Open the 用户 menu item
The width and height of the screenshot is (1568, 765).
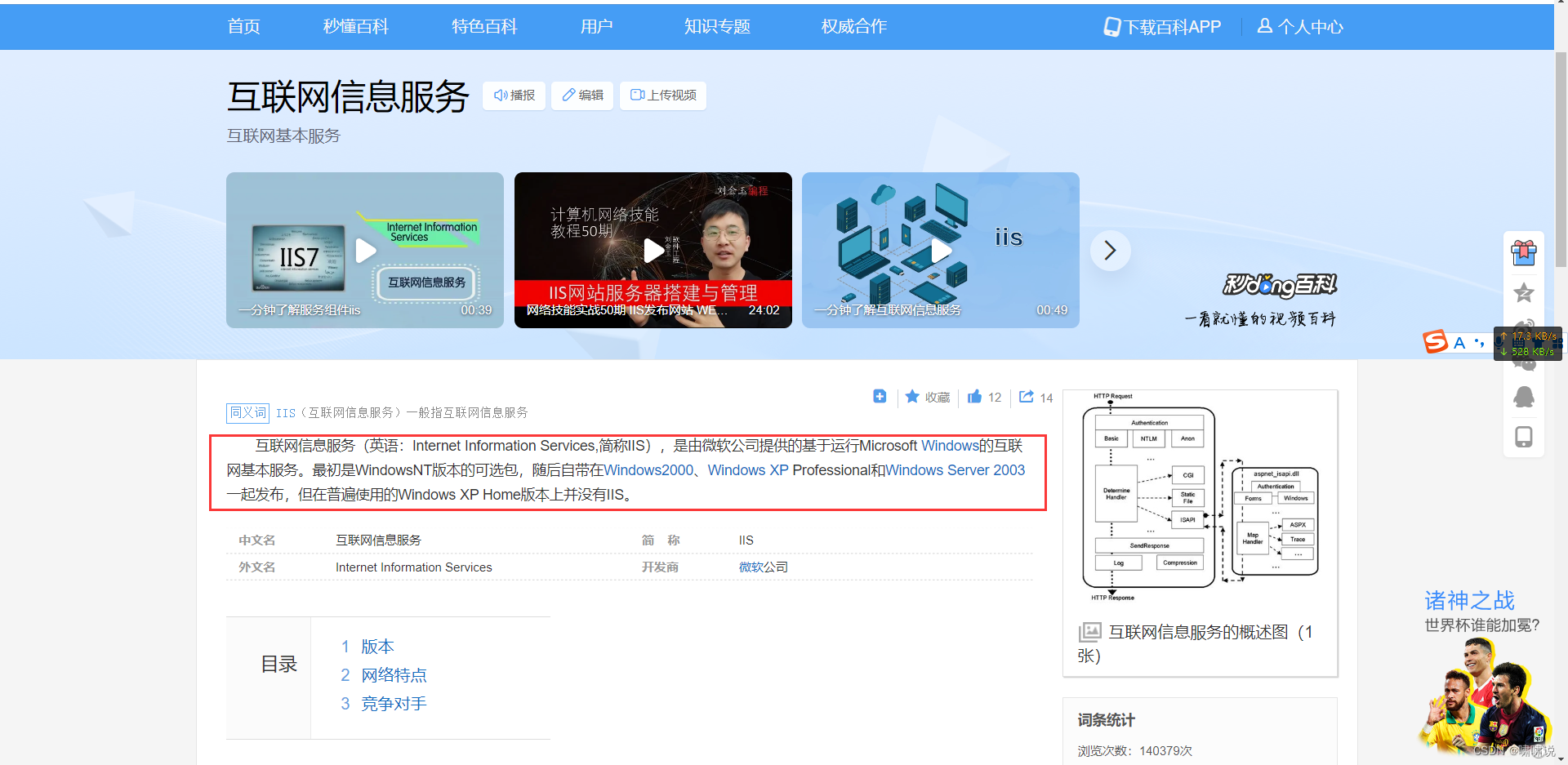[x=596, y=26]
